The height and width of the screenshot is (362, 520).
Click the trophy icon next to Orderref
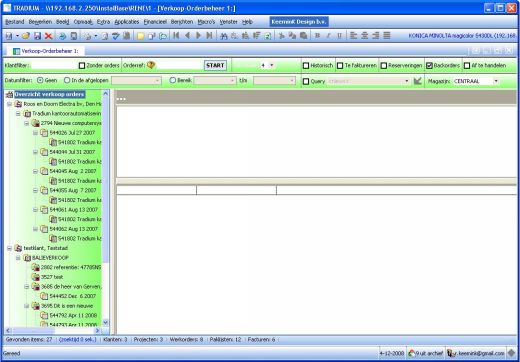(151, 65)
